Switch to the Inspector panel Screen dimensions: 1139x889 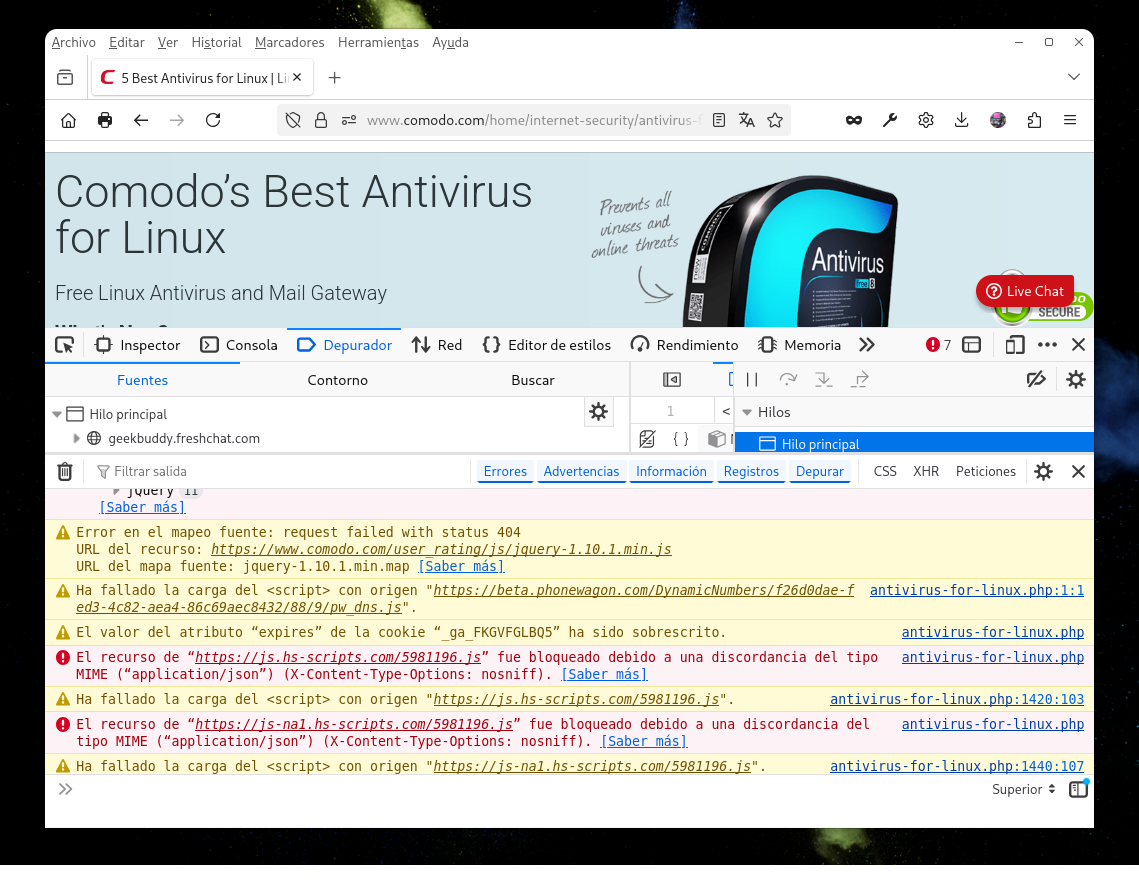(x=138, y=345)
